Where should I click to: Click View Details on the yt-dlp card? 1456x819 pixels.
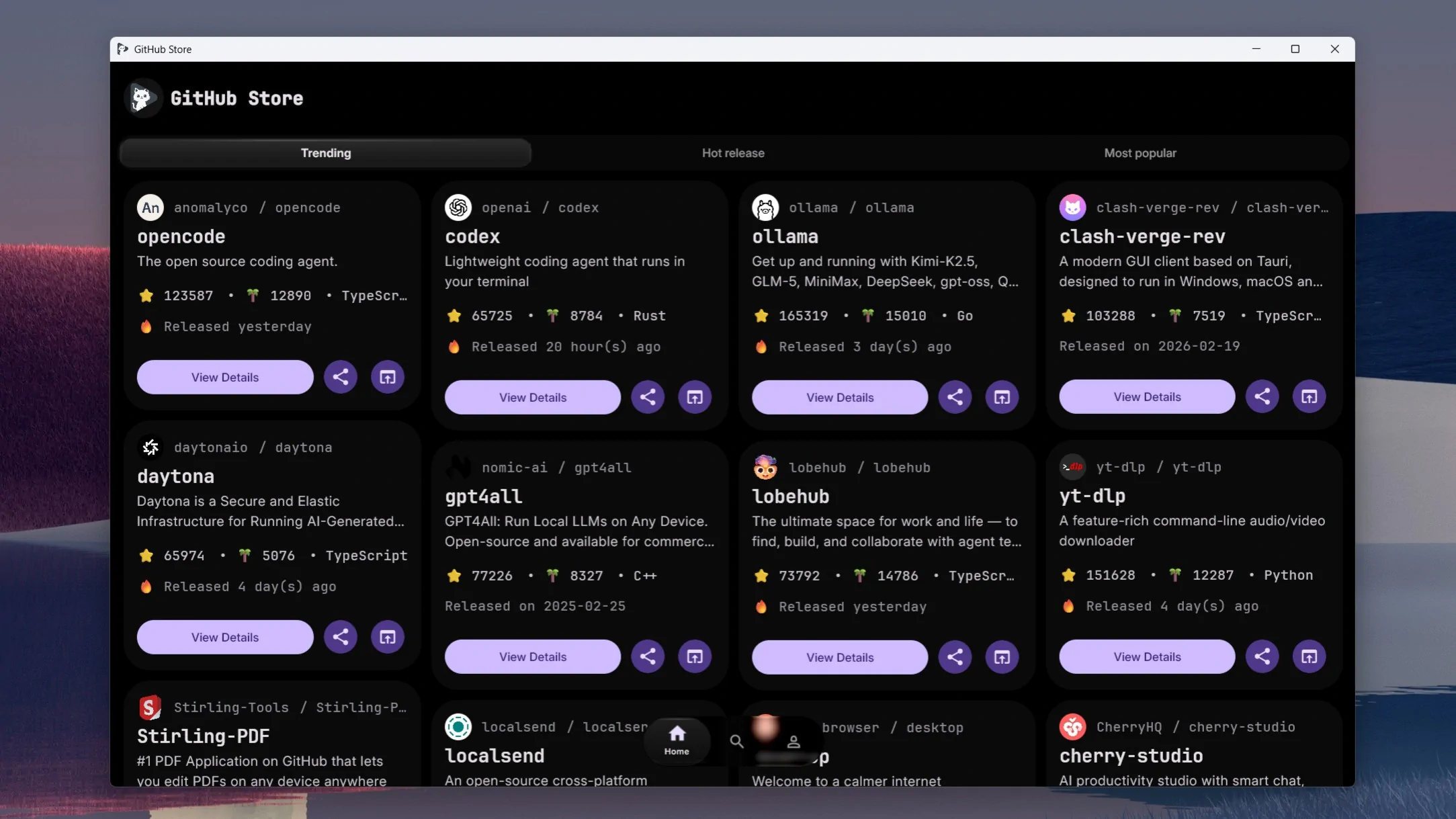(x=1146, y=656)
